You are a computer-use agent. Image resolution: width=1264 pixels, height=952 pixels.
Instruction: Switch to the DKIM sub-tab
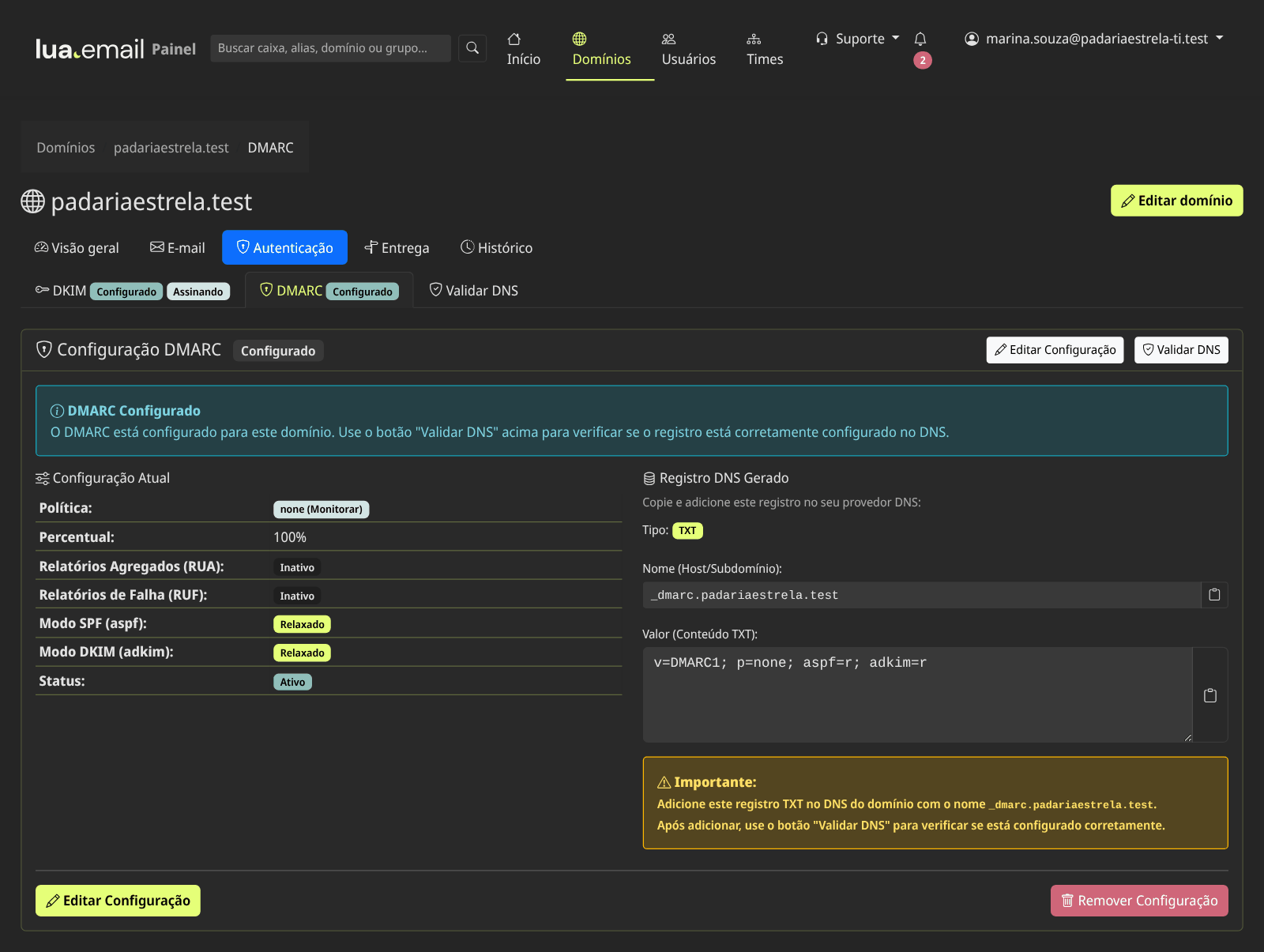133,291
